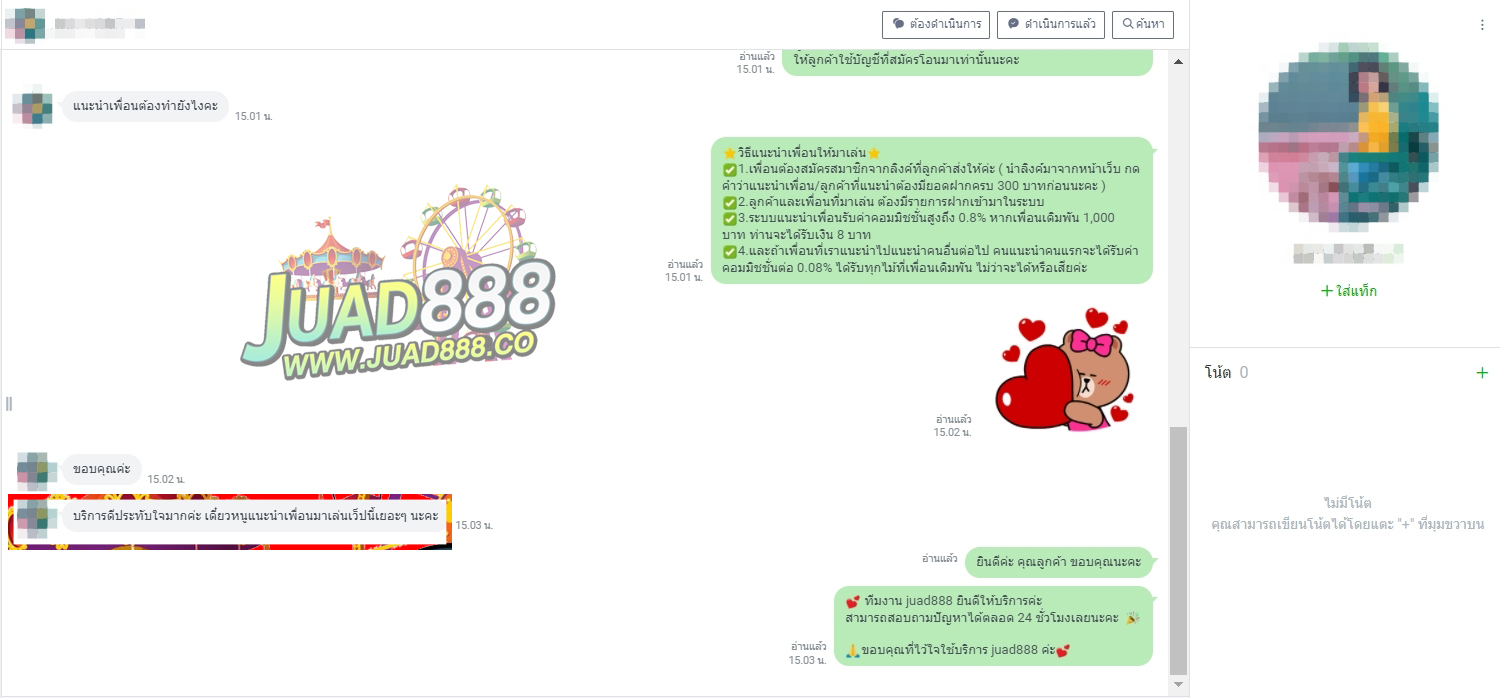Click the chat scrollbar thumb
Image resolution: width=1500 pixels, height=698 pixels.
coord(1178,550)
